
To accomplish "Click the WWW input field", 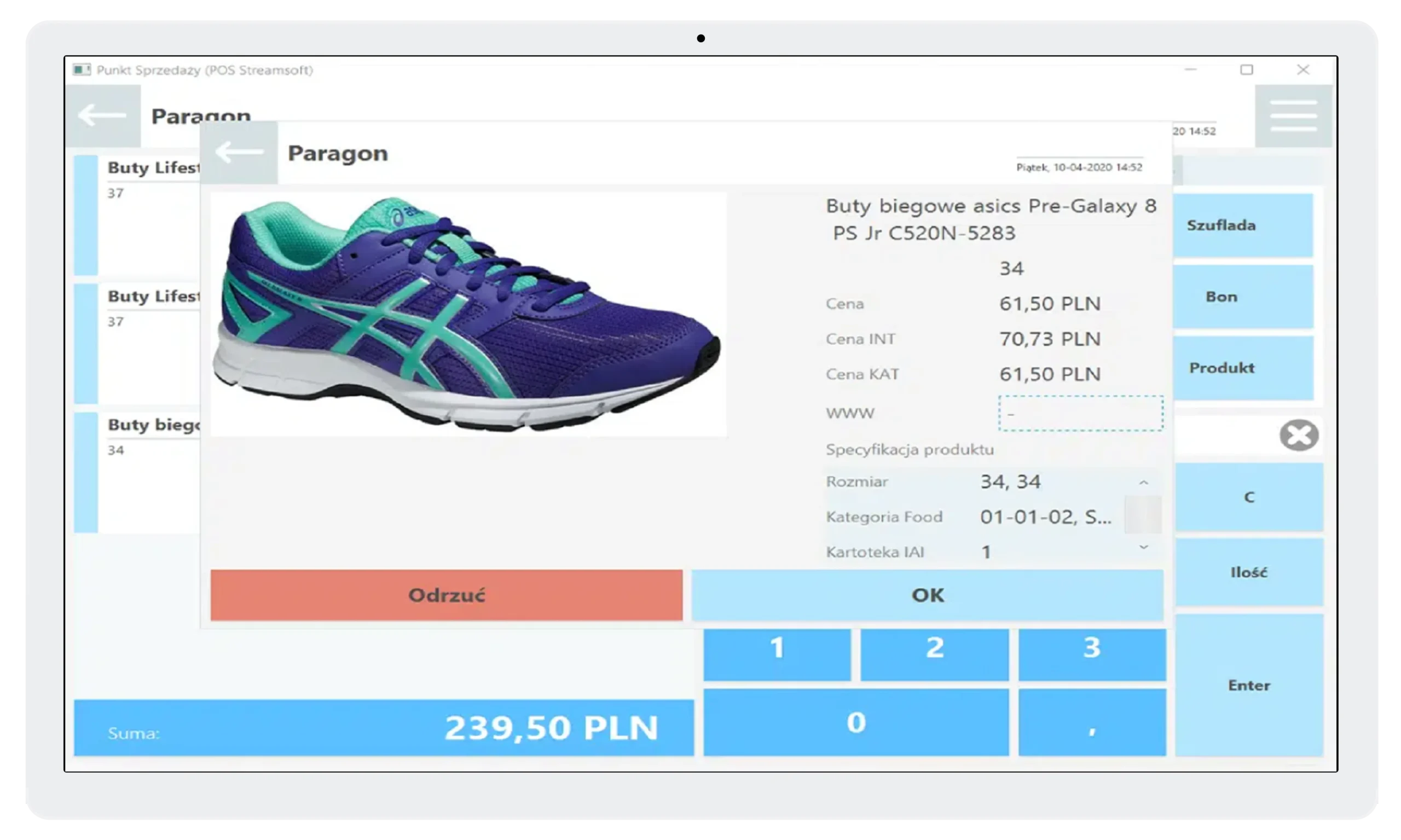I will 1080,413.
